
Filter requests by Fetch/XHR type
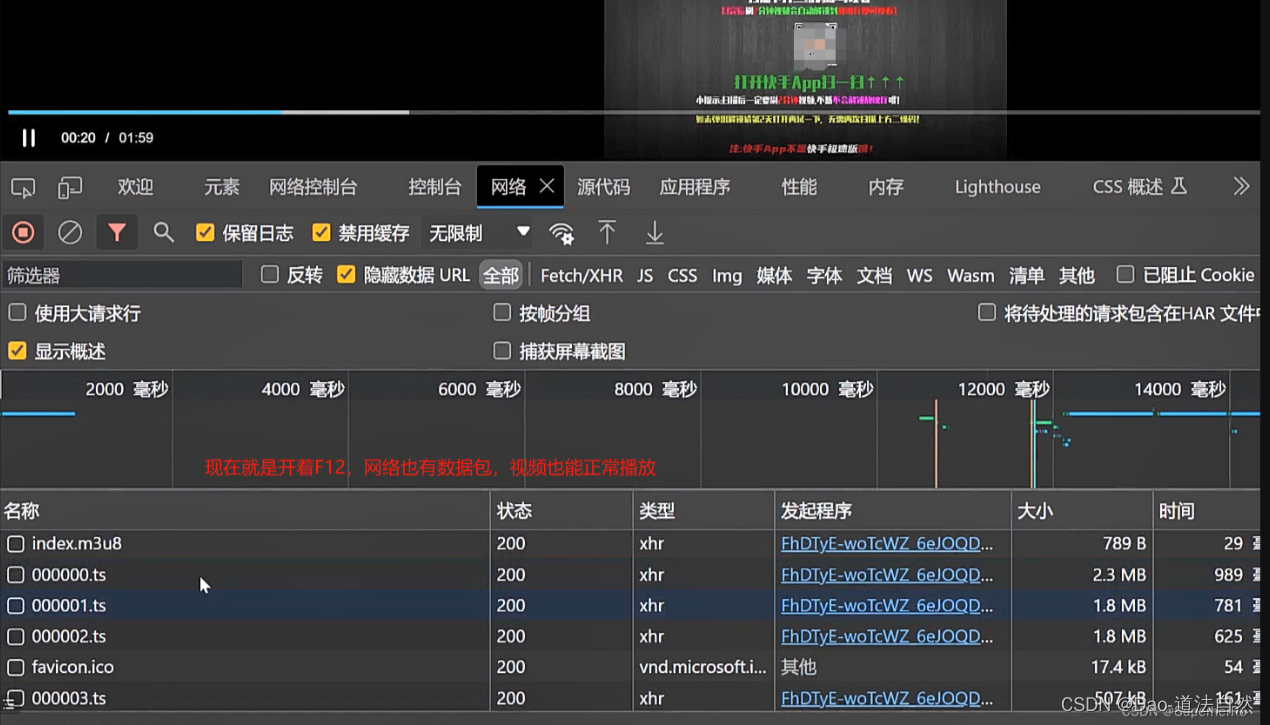click(x=581, y=275)
